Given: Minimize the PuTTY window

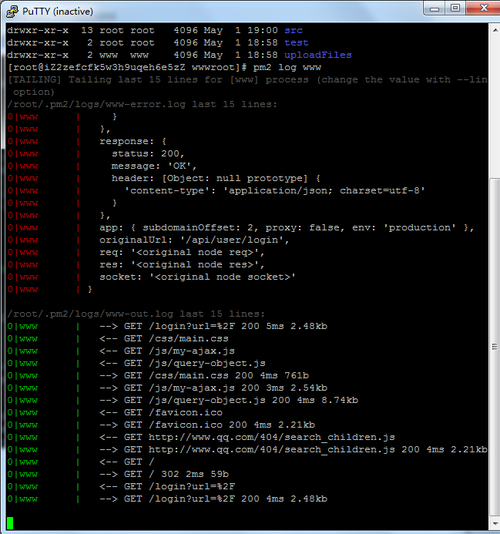Looking at the screenshot, I should [x=434, y=8].
